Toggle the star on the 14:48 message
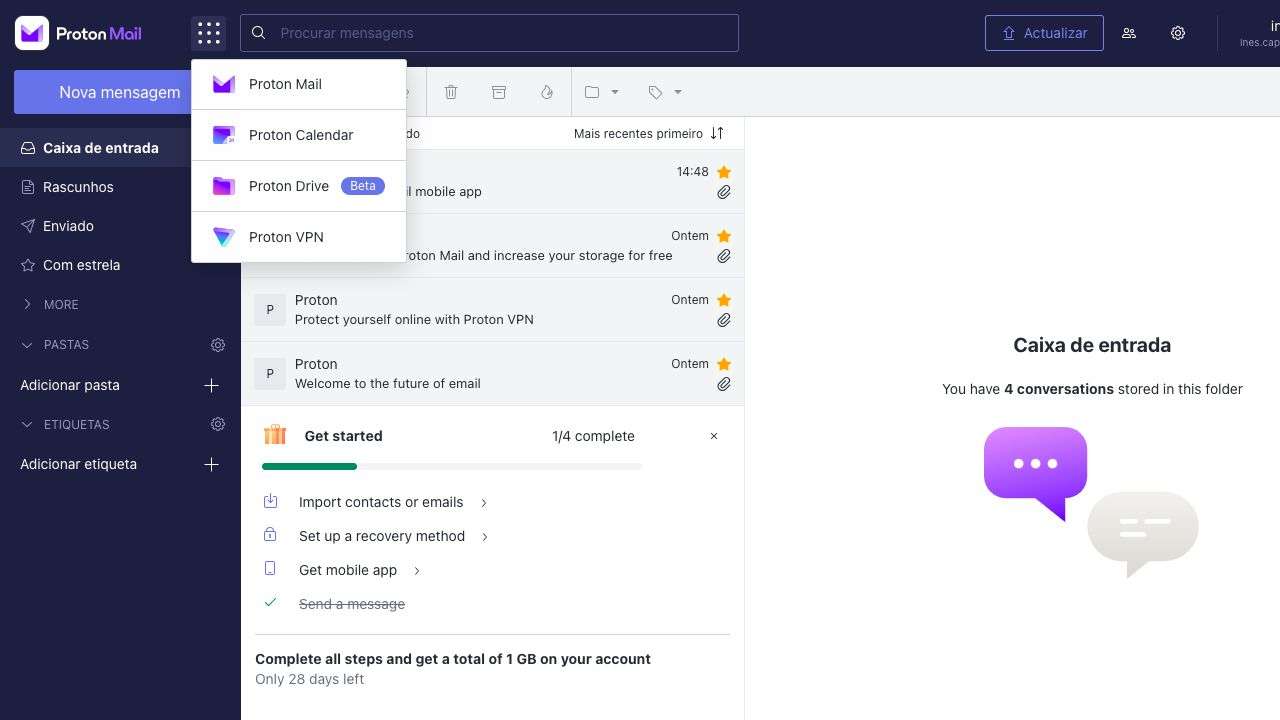1280x720 pixels. tap(724, 172)
